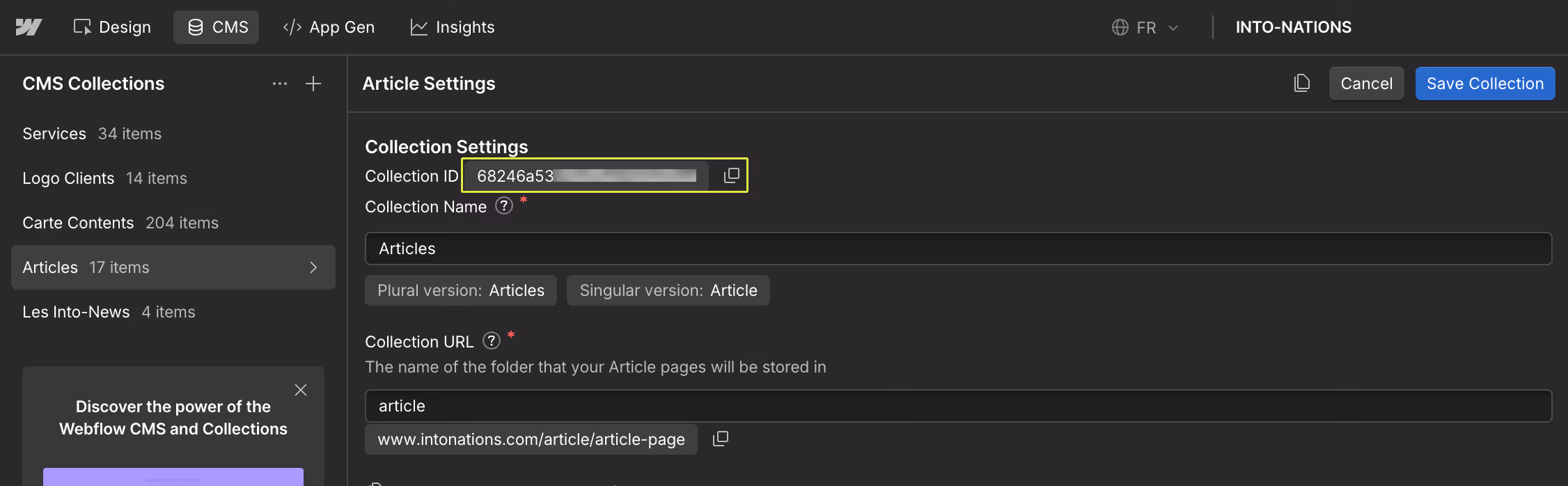Open CMS Collections more options menu
The width and height of the screenshot is (1568, 486).
coord(280,84)
